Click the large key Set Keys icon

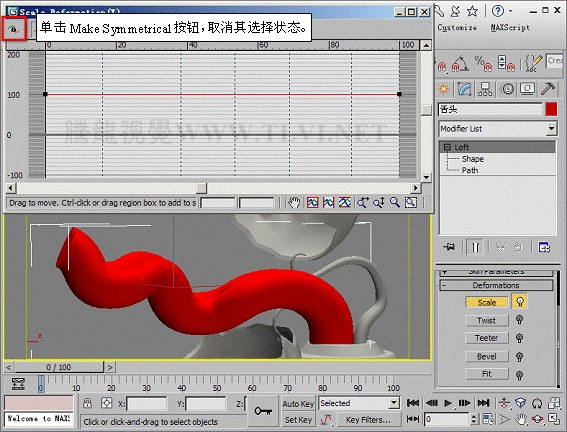coord(263,411)
